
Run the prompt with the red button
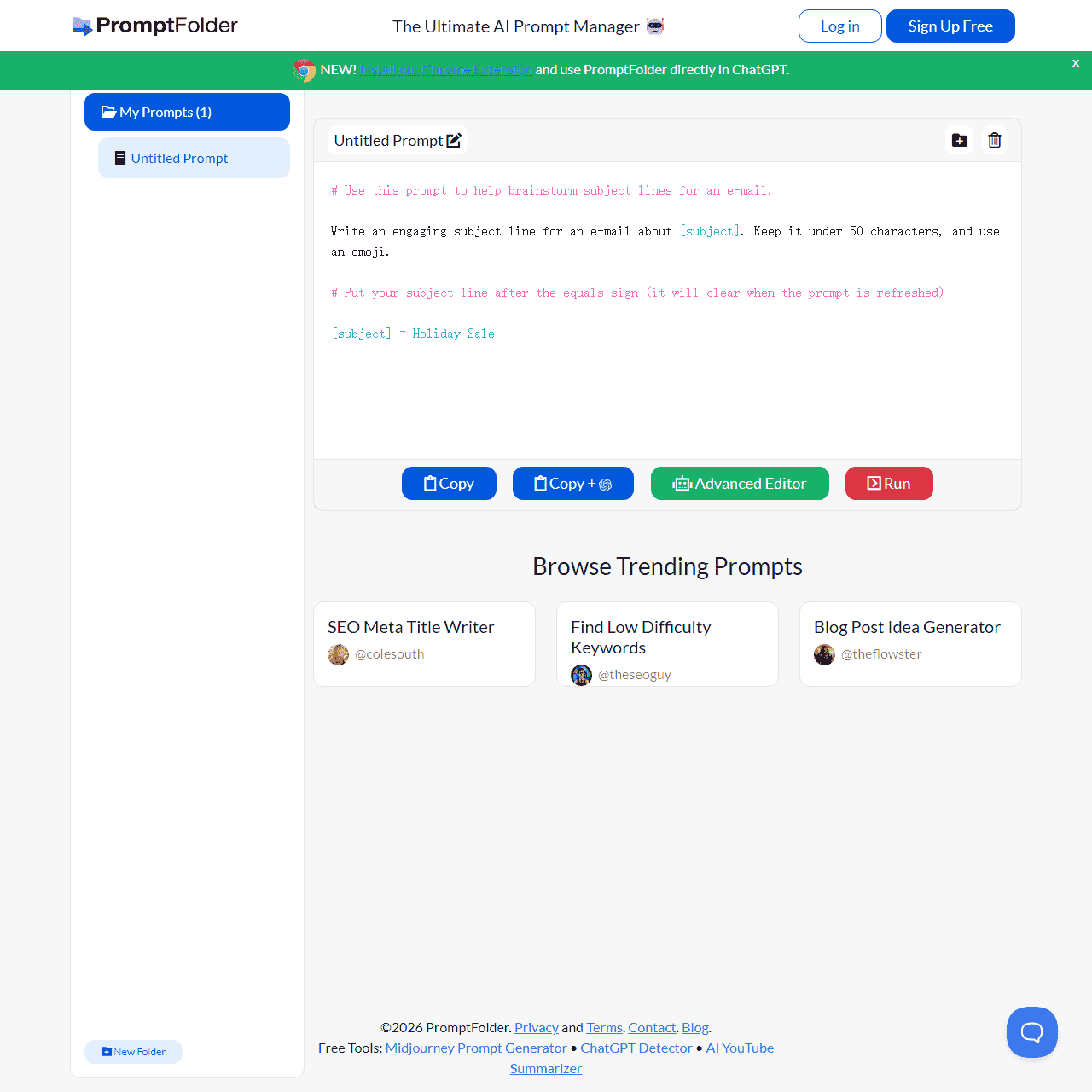click(889, 484)
